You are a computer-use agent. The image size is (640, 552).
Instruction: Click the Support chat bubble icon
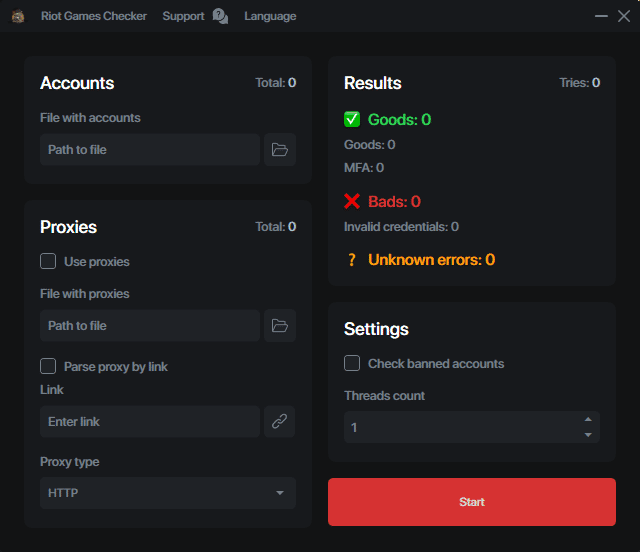pos(220,16)
